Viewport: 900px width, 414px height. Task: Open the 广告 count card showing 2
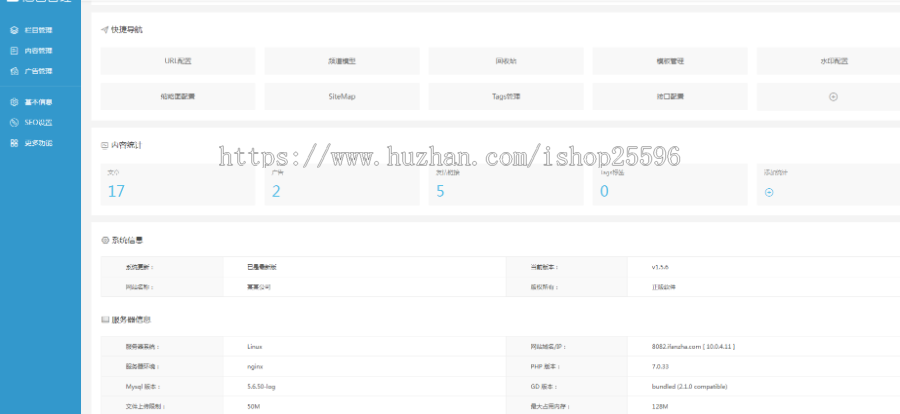[x=342, y=184]
